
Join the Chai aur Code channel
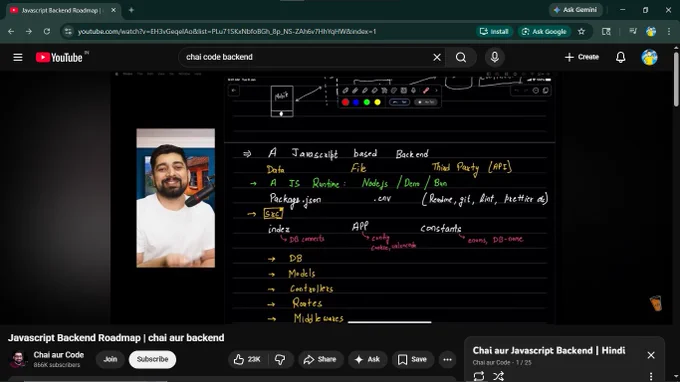tap(110, 359)
